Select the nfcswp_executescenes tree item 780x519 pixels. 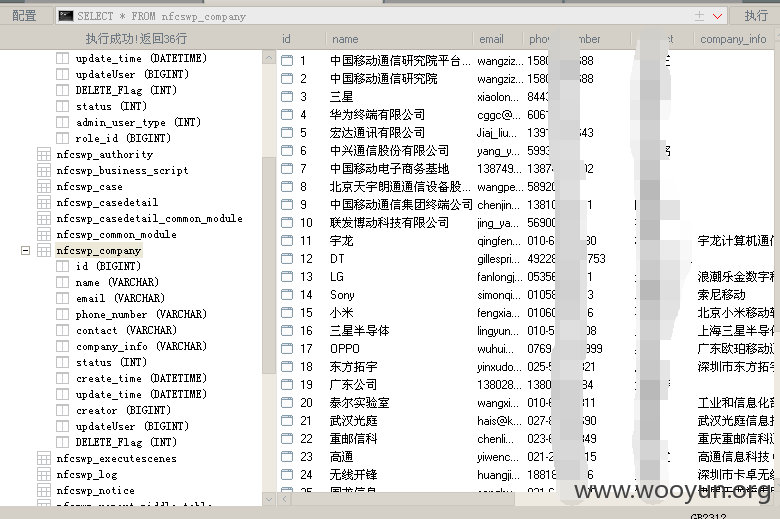click(x=116, y=458)
